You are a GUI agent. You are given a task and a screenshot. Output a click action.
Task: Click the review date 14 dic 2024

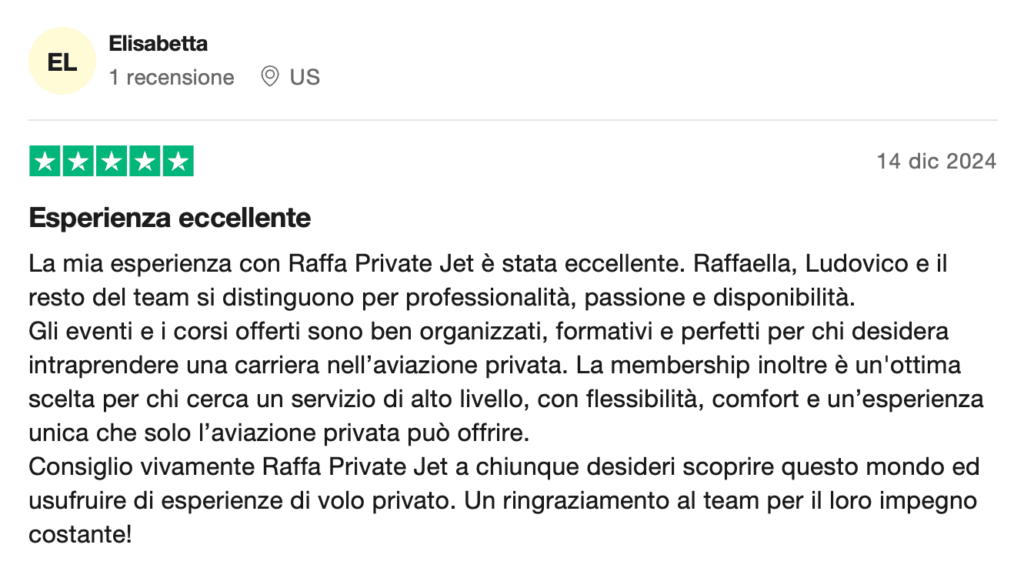(x=936, y=161)
